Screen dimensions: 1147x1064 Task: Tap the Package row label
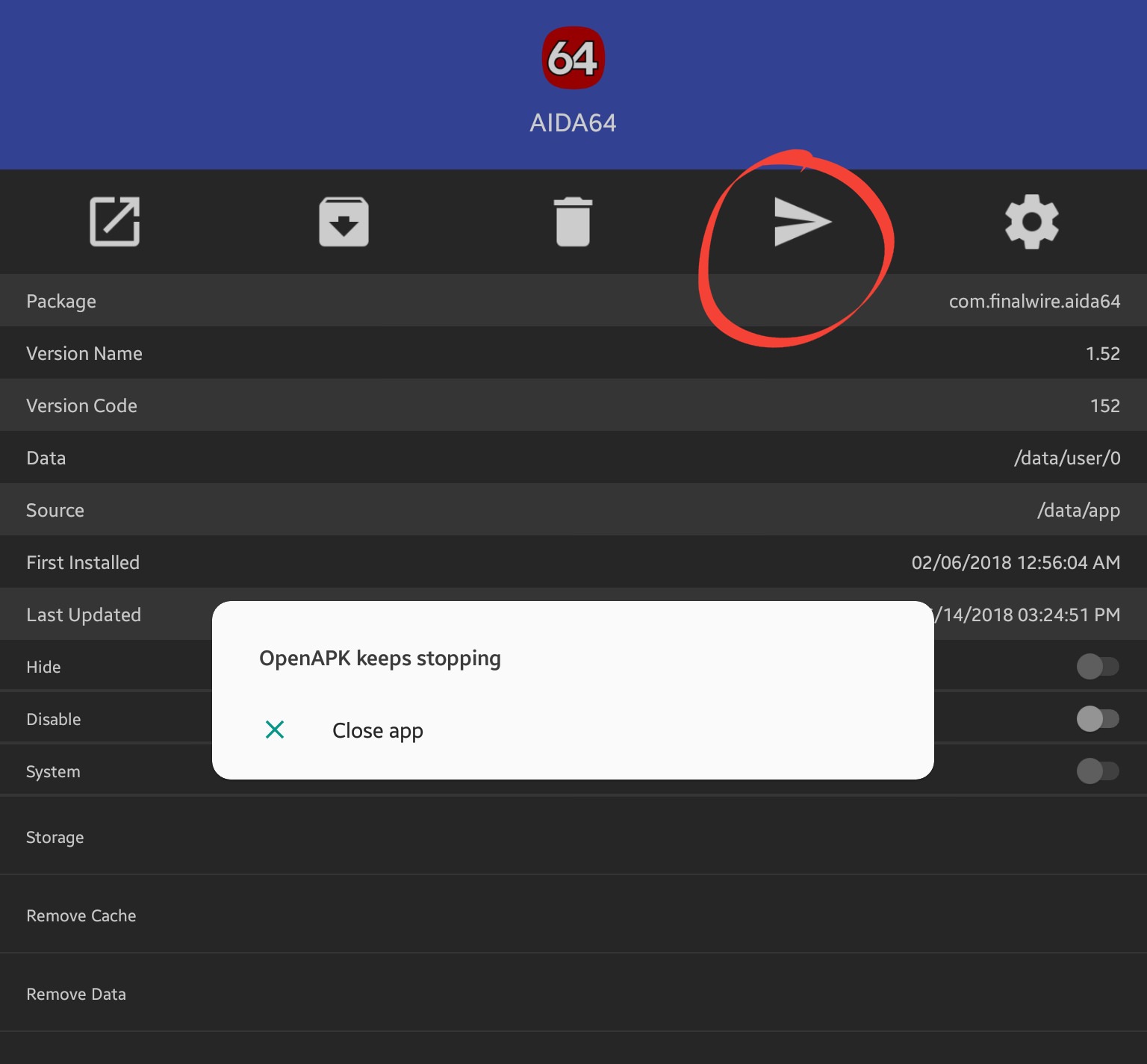61,302
